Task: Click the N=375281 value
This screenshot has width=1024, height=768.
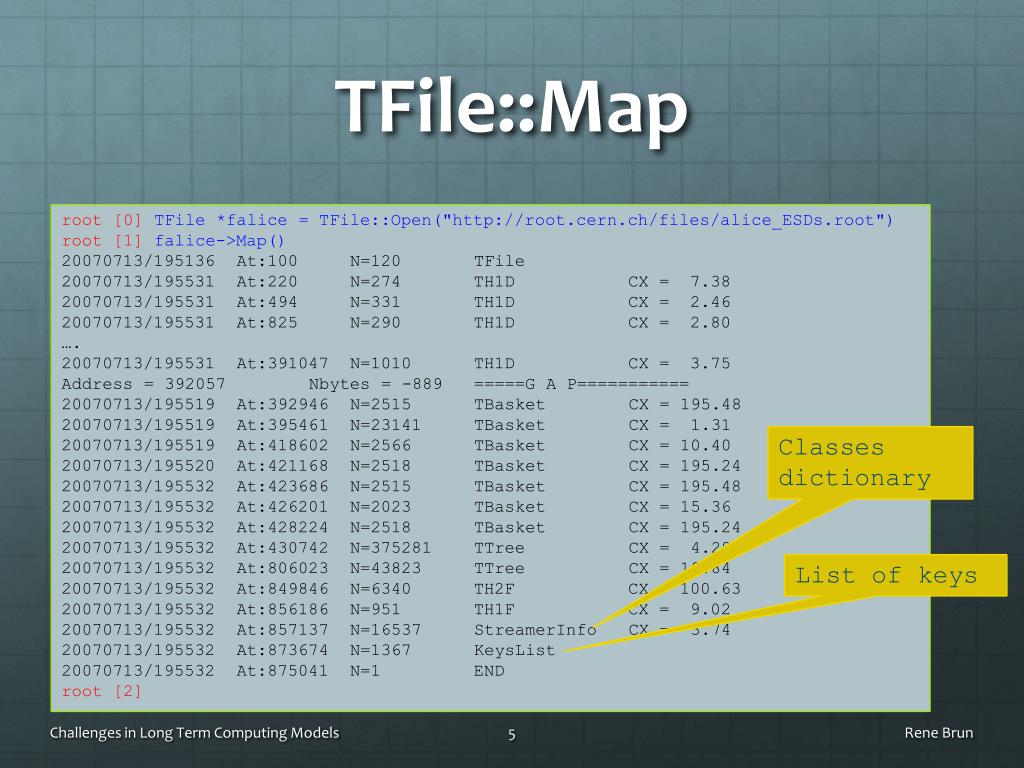Action: (x=391, y=548)
